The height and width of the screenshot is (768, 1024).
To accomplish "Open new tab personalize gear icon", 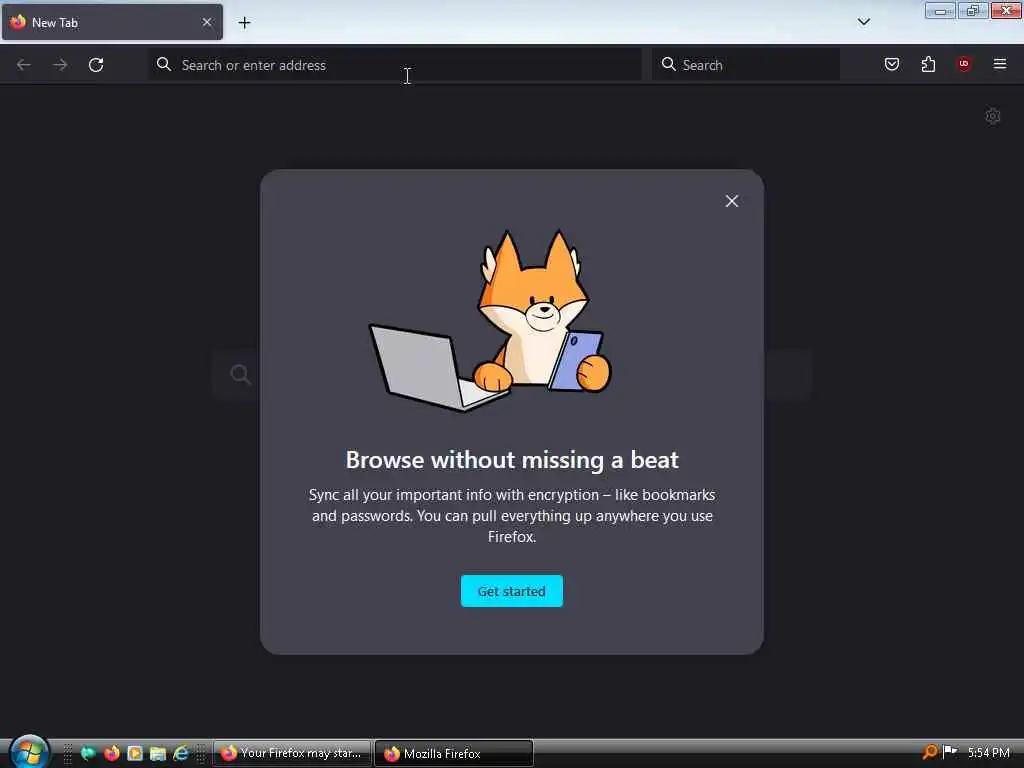I will pos(993,116).
